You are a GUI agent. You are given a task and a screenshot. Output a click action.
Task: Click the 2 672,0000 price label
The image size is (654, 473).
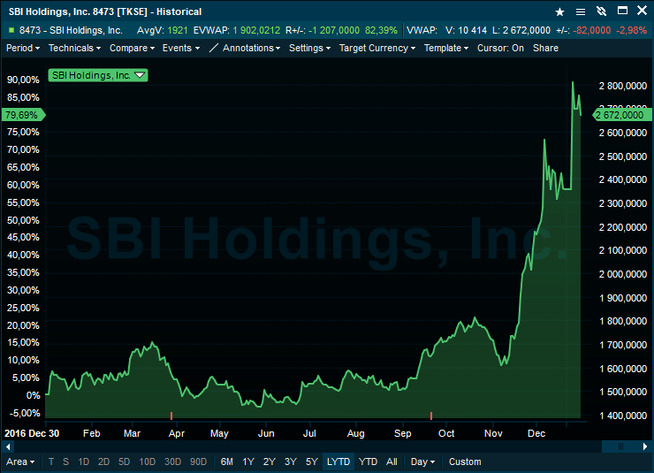tap(620, 115)
